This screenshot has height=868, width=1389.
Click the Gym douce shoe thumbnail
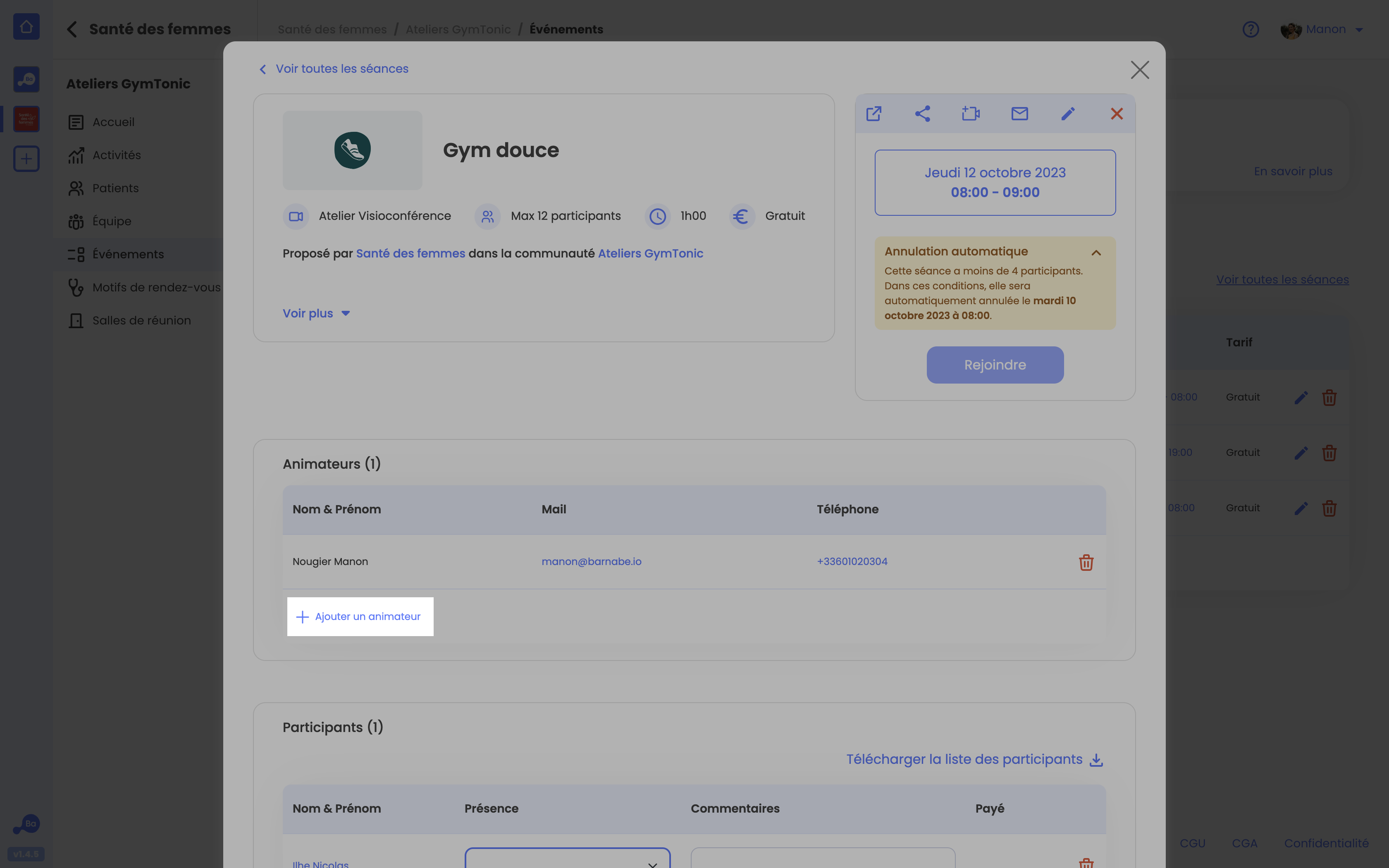pos(352,150)
